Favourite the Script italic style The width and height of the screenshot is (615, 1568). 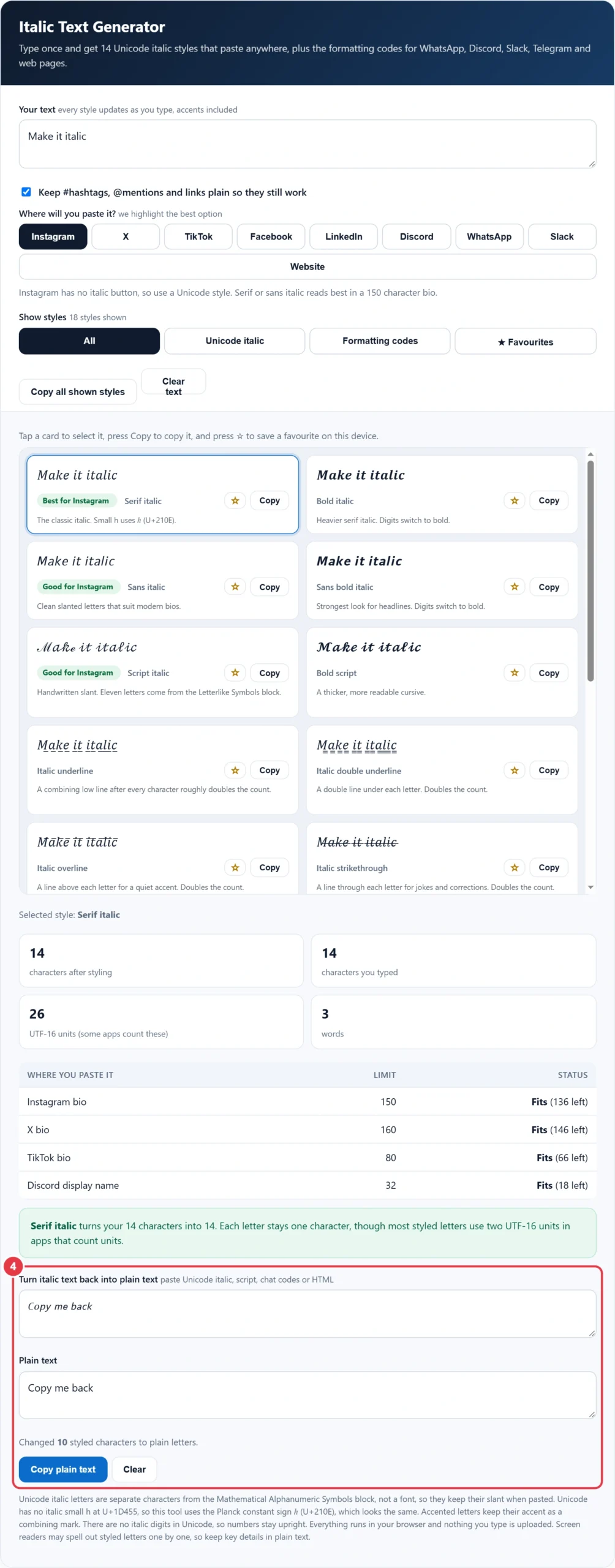click(x=235, y=673)
